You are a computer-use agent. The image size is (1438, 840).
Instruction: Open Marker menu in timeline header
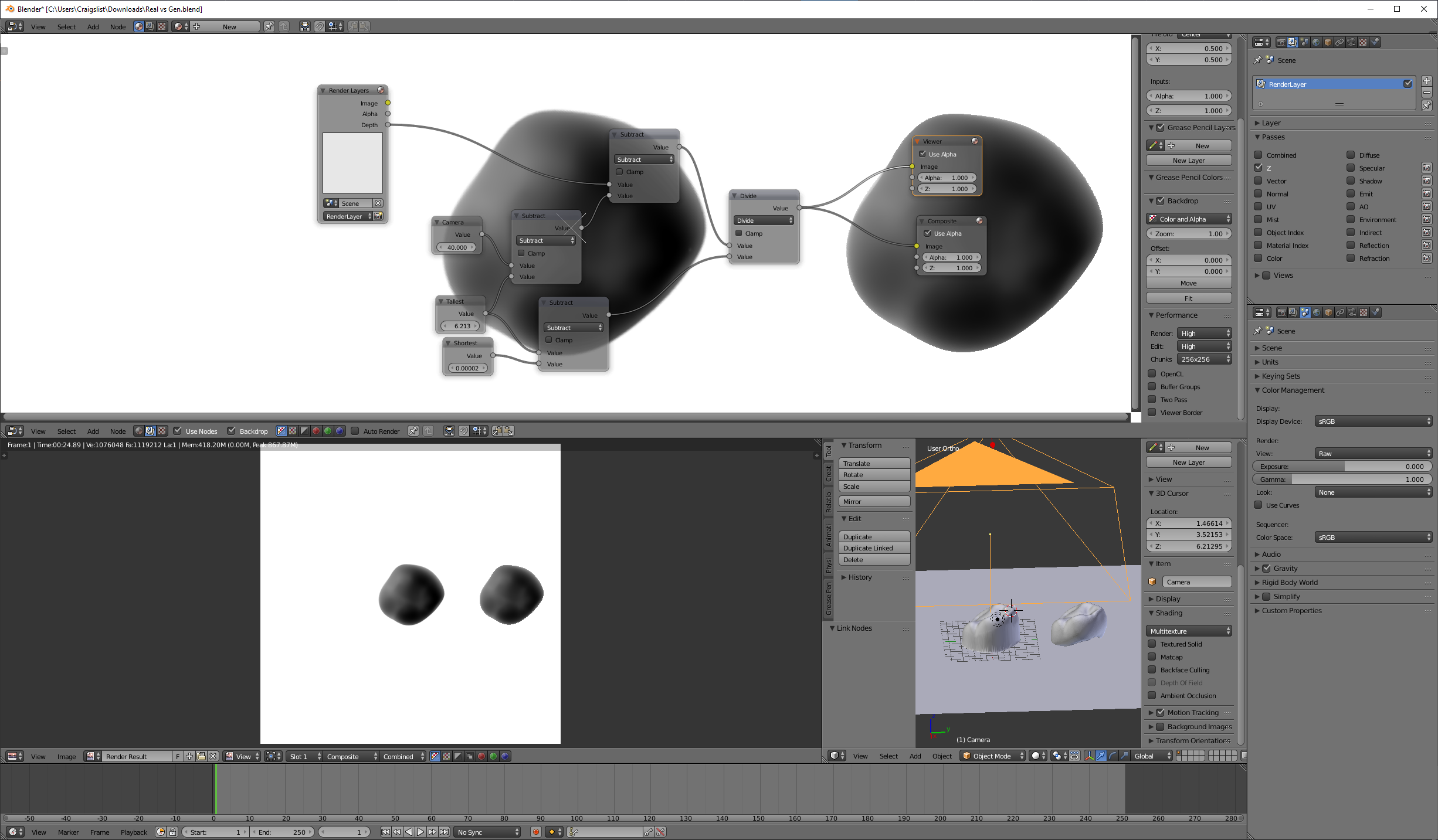[x=68, y=832]
